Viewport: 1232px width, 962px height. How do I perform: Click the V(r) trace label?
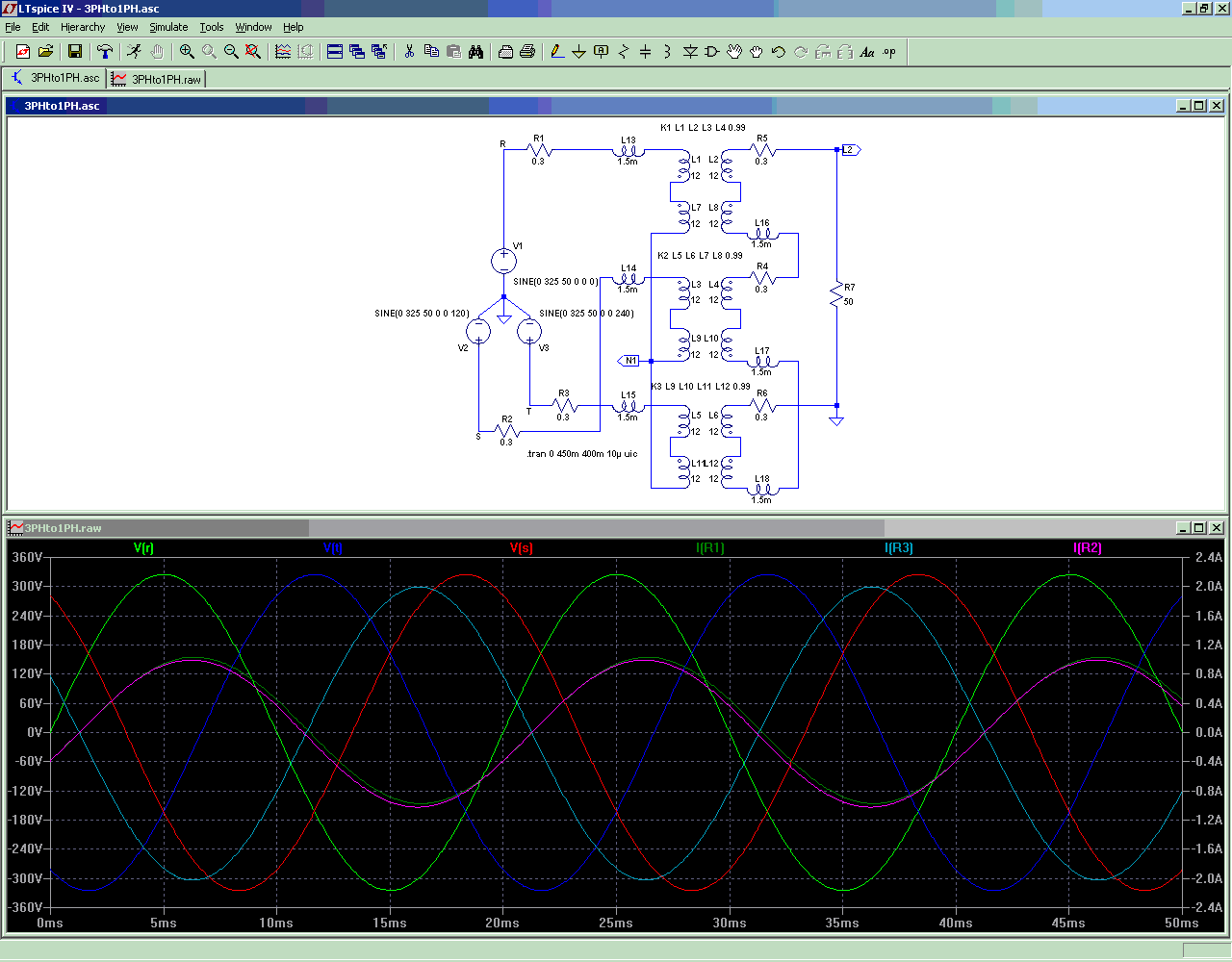point(143,547)
